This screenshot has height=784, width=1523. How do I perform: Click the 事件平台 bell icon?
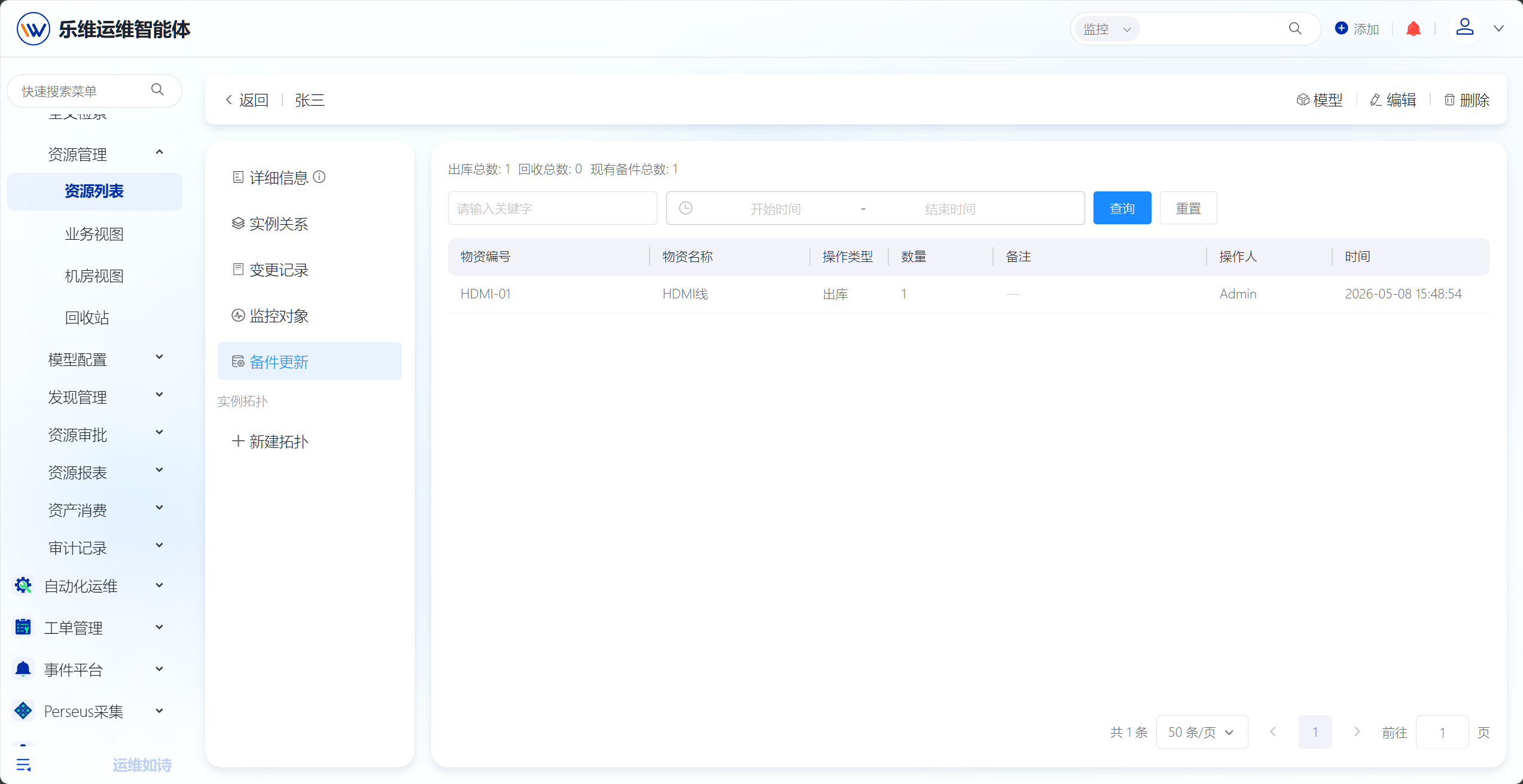coord(23,669)
